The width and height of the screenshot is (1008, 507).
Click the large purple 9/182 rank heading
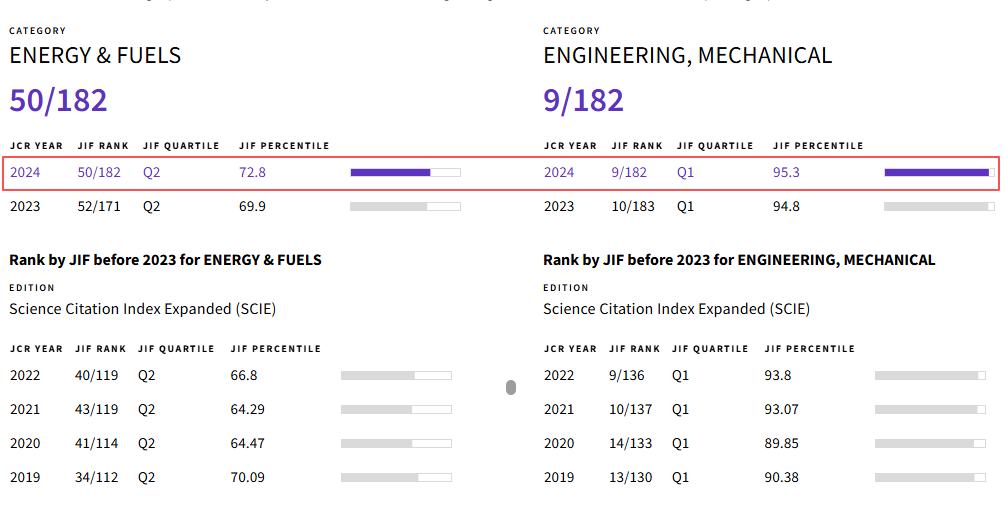click(584, 100)
